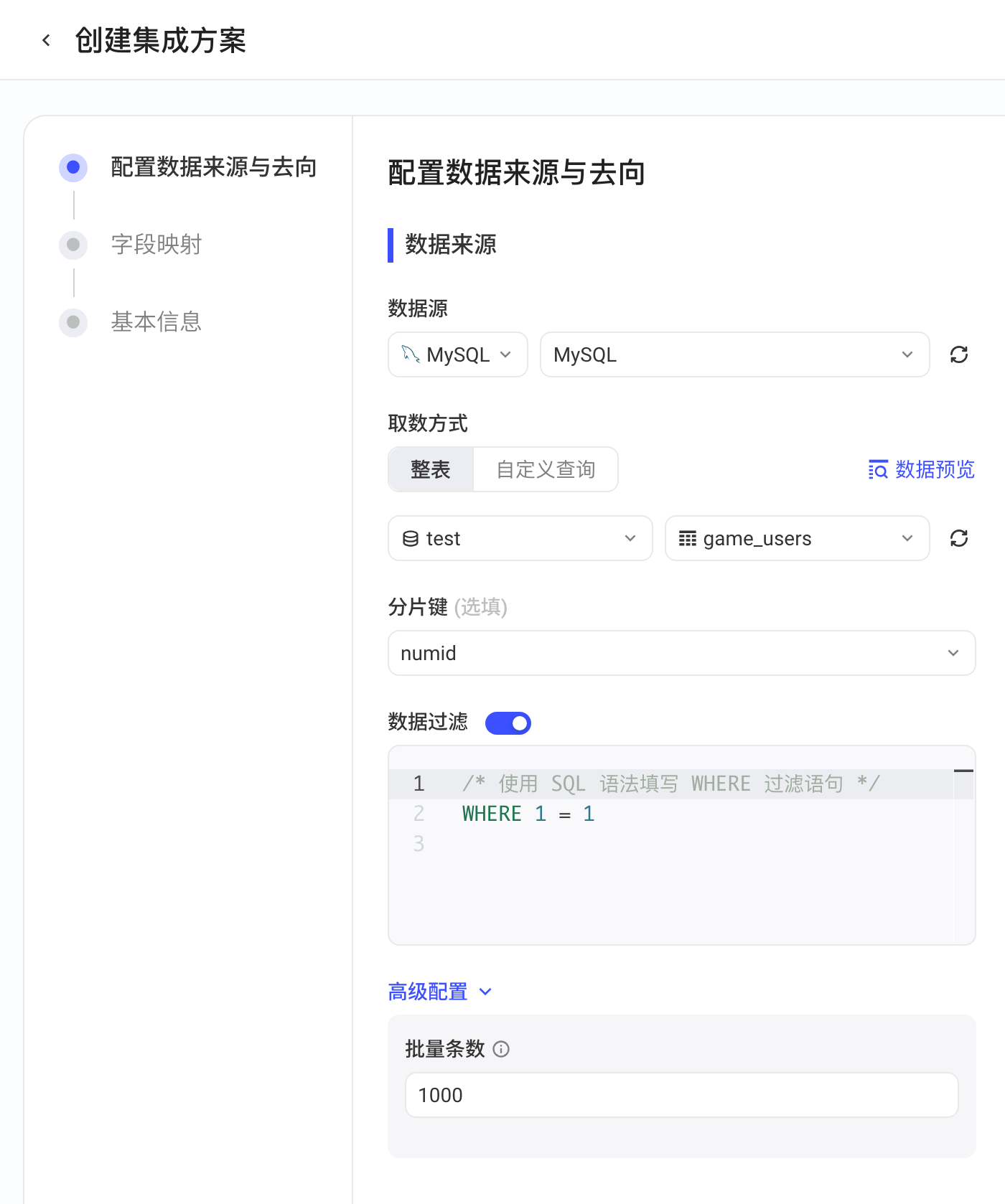Click the 批量条数 input field
1005x1204 pixels.
(682, 1095)
